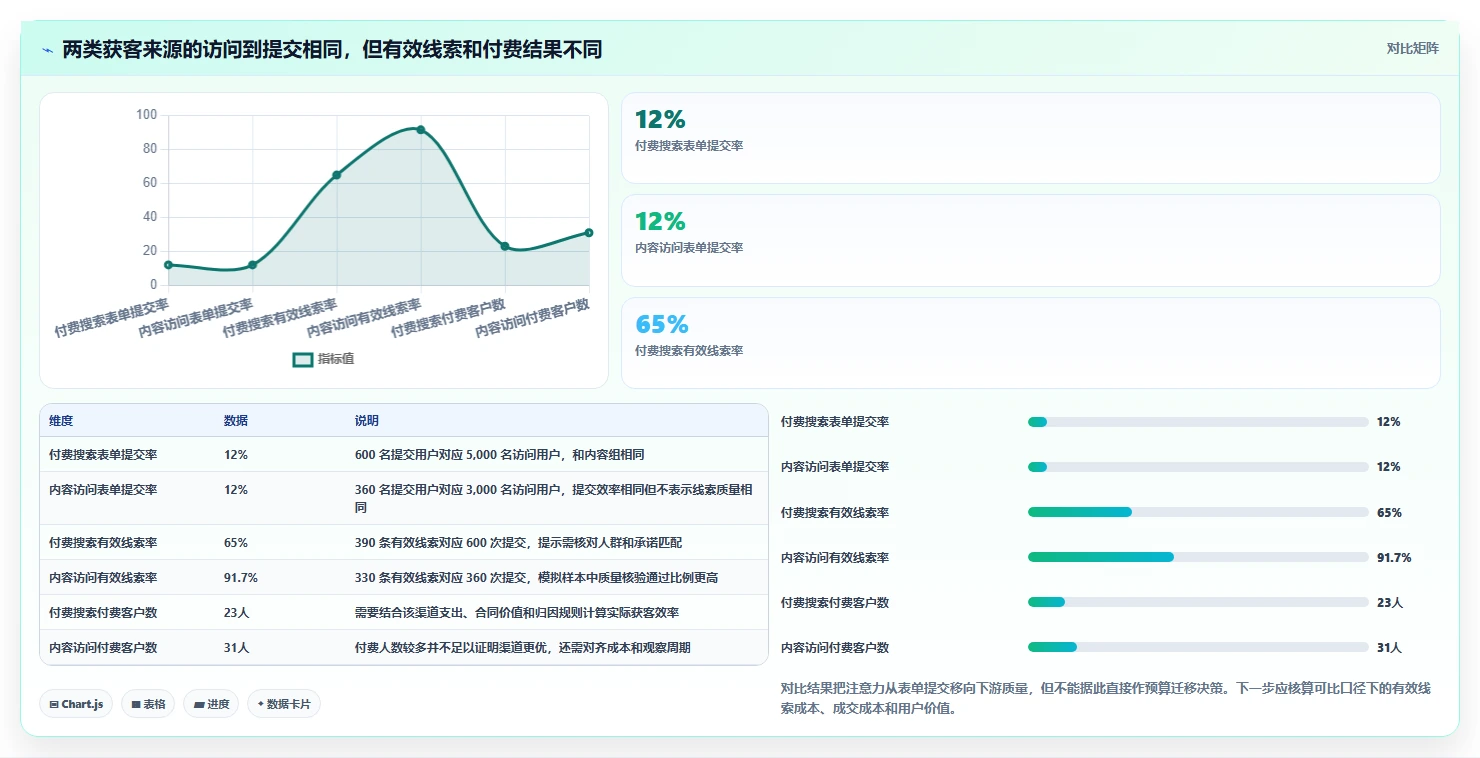Select the Chart.js tag chip
The height and width of the screenshot is (758, 1480).
(77, 704)
